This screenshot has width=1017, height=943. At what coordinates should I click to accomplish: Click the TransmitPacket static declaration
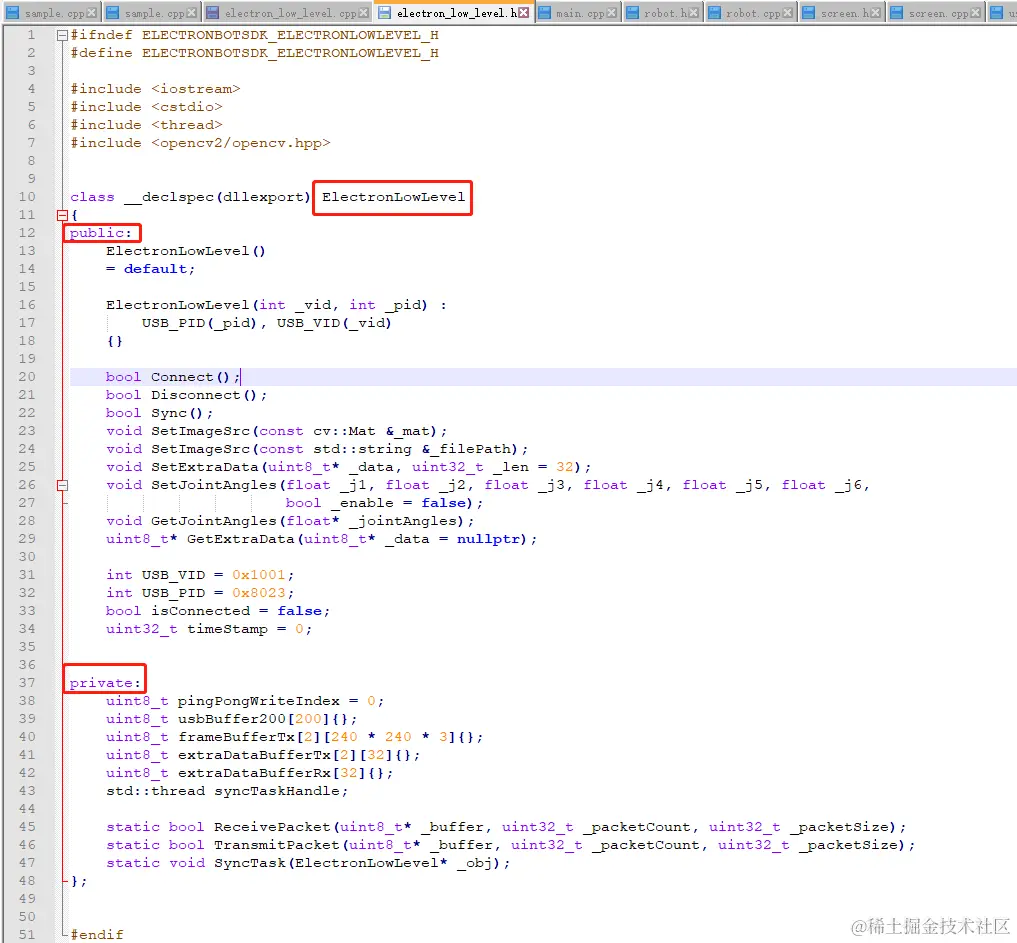pos(510,845)
